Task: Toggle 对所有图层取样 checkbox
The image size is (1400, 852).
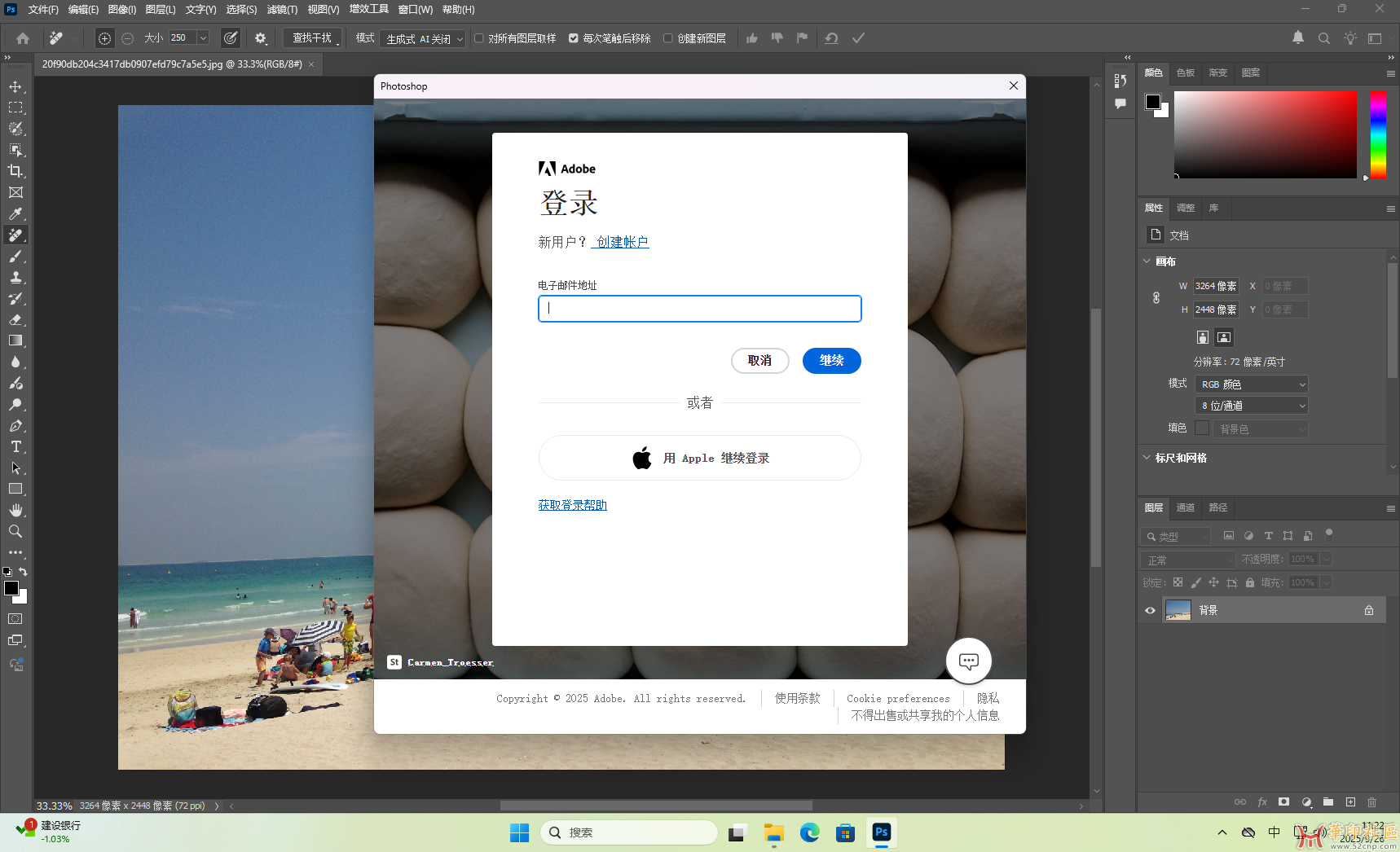Action: [x=479, y=38]
